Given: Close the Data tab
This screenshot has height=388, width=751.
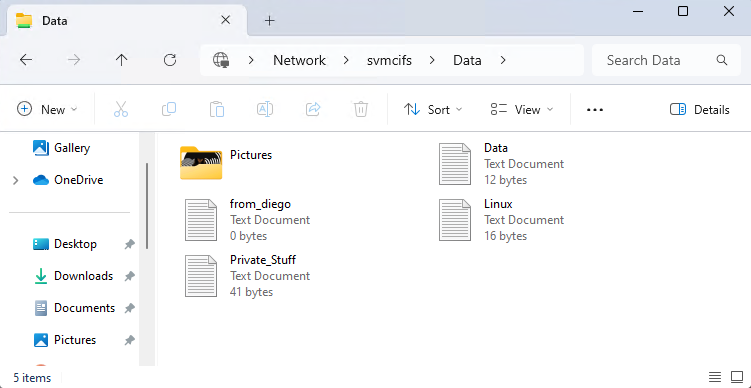Looking at the screenshot, I should (x=225, y=20).
